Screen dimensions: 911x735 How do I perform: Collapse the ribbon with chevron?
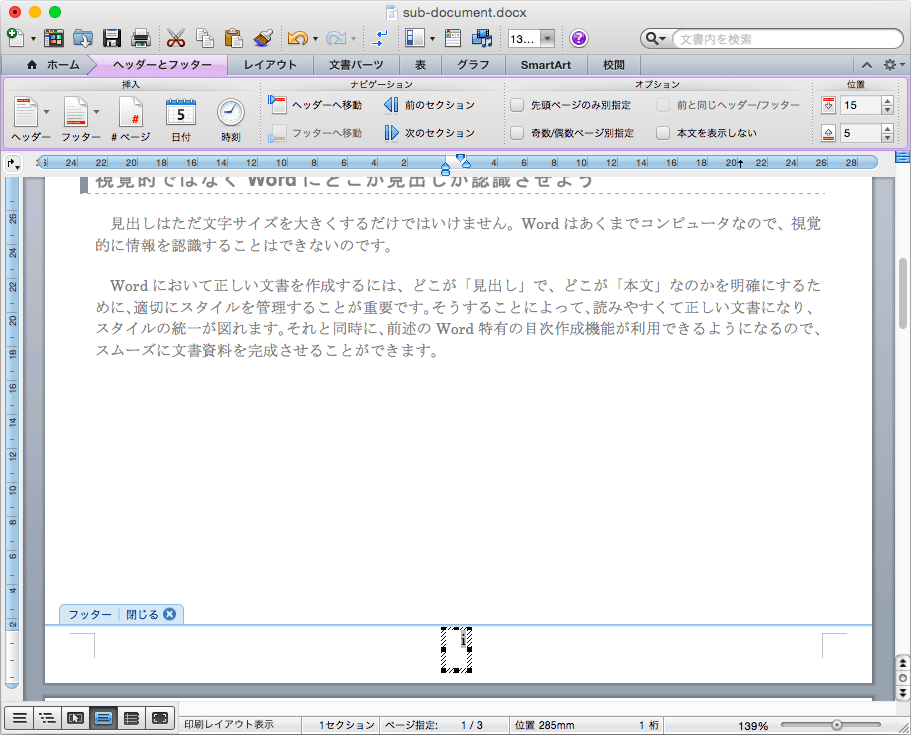point(867,65)
